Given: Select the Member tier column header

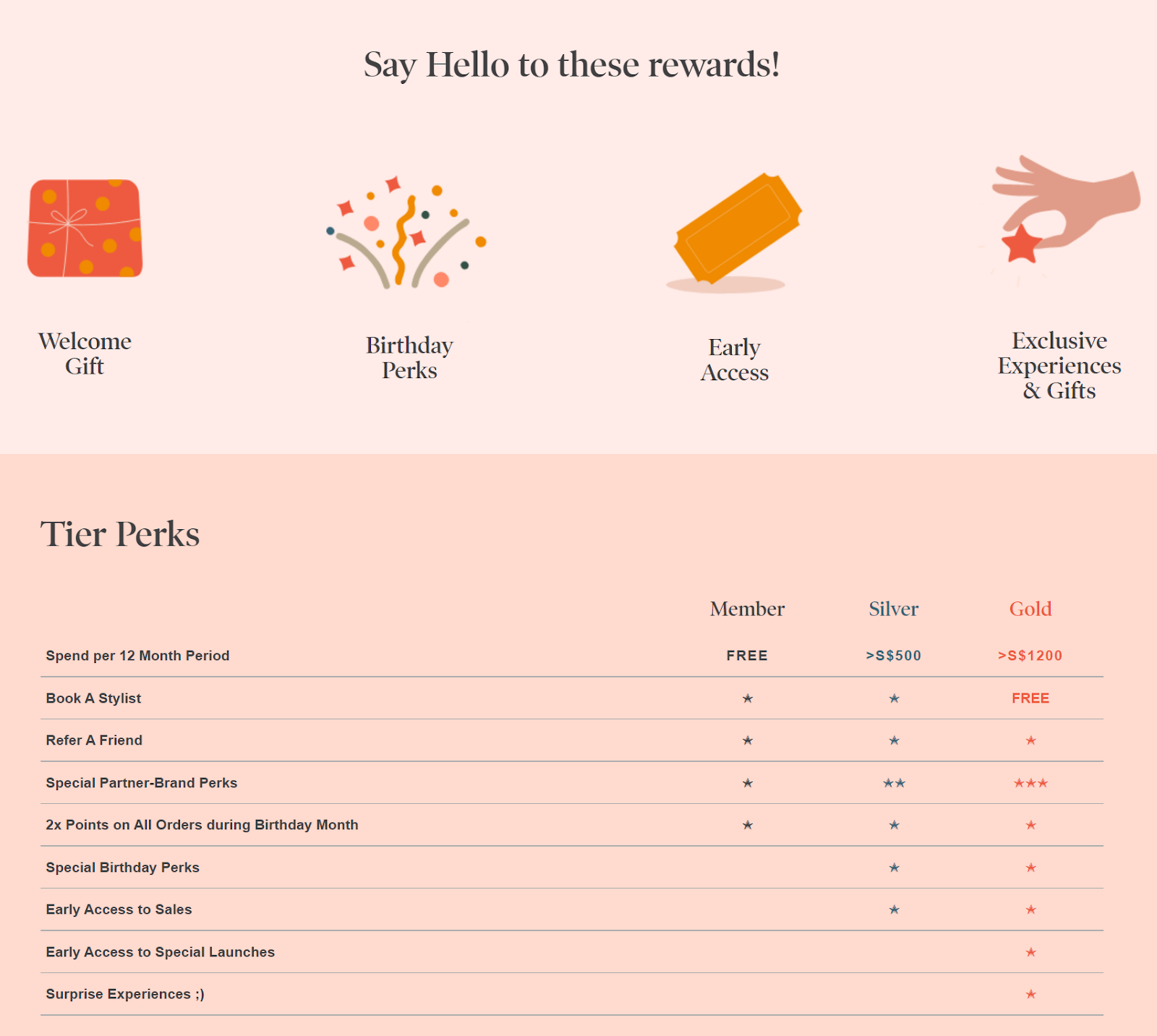Looking at the screenshot, I should click(x=747, y=609).
